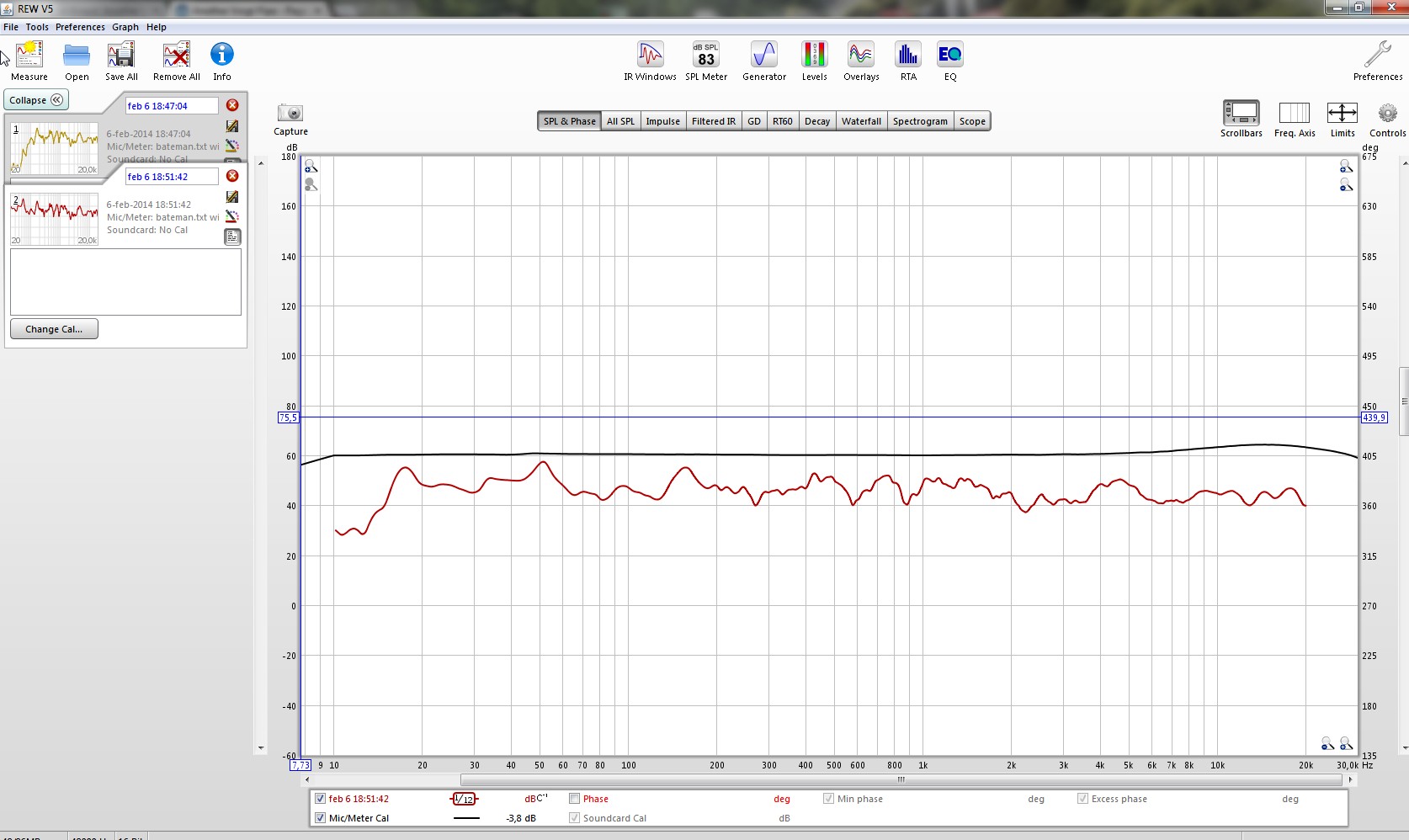
Task: Open graph Controls gear icon
Action: point(1388,113)
